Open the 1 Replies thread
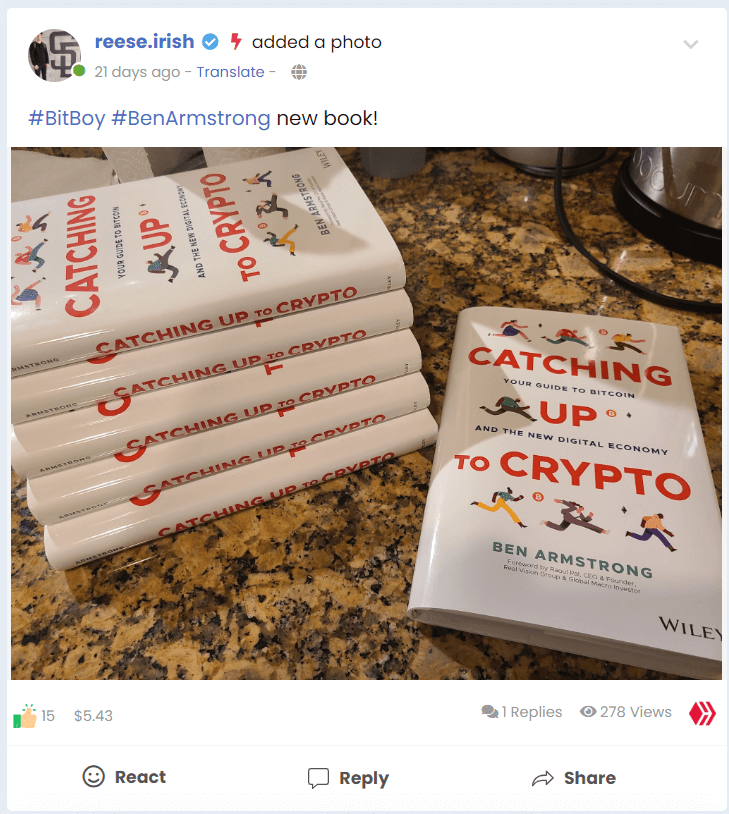Image resolution: width=729 pixels, height=814 pixels. click(x=532, y=712)
